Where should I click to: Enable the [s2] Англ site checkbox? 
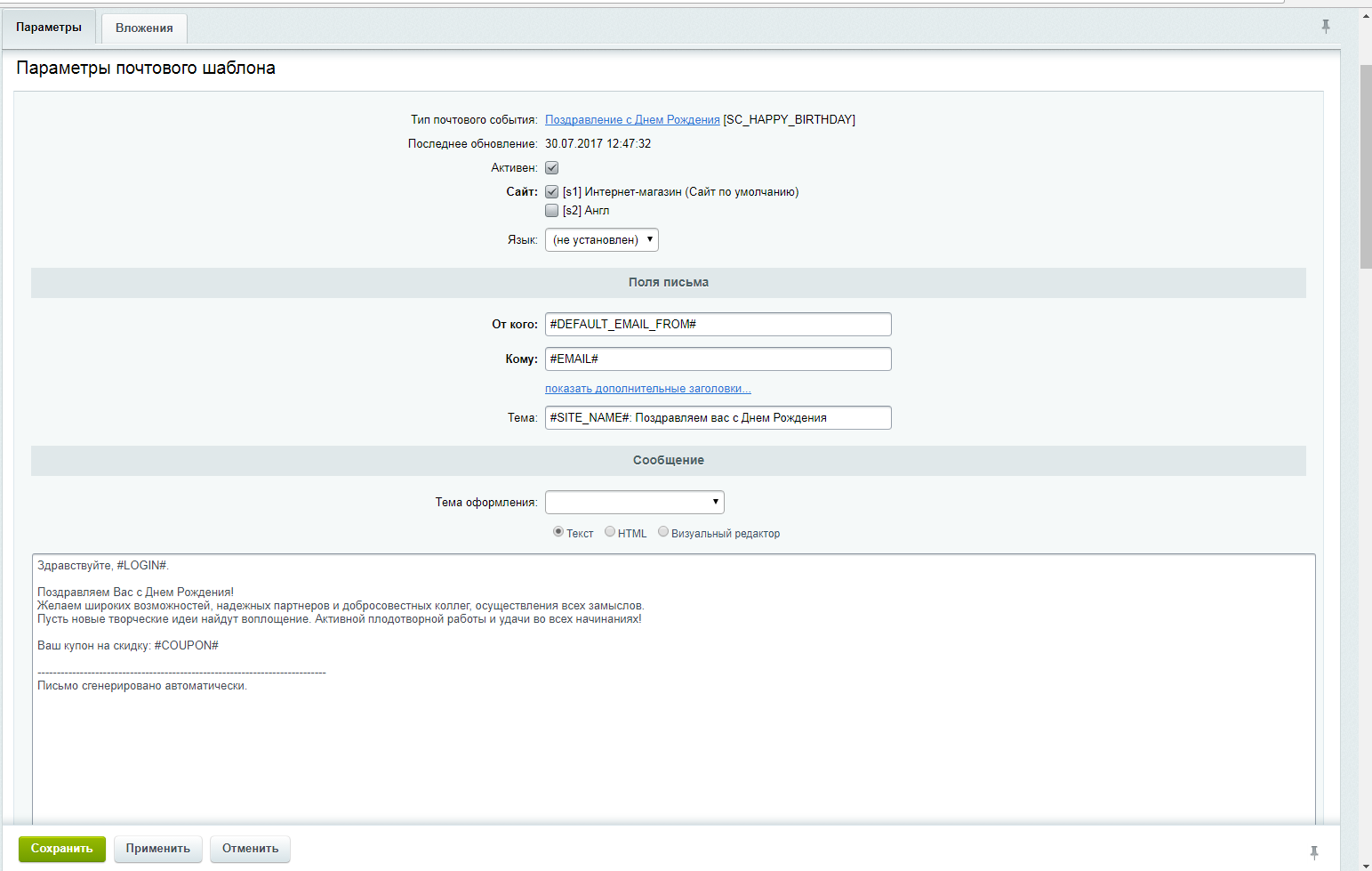[551, 211]
